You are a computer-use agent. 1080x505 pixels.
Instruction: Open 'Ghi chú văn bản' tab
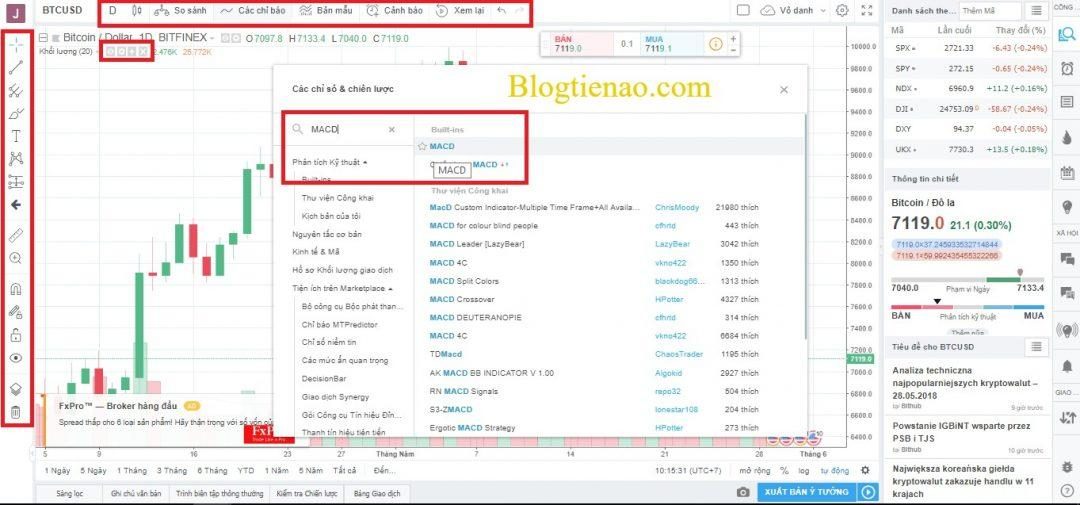(136, 493)
